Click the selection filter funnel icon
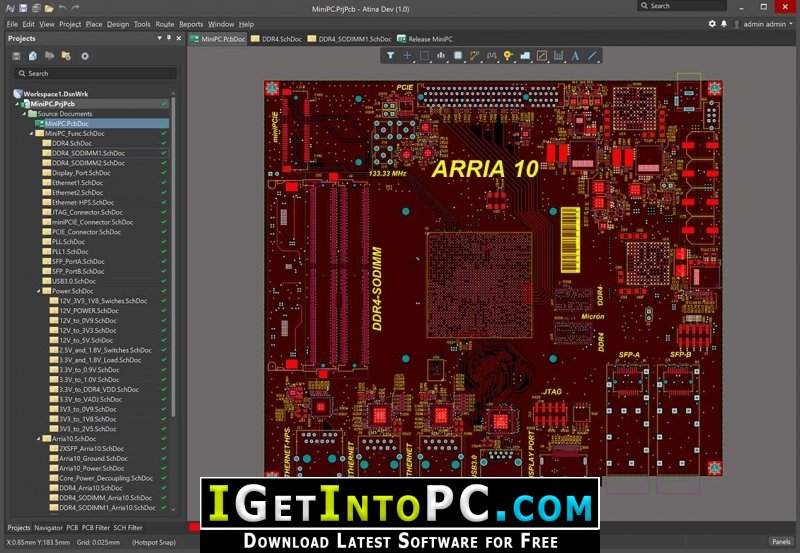The width and height of the screenshot is (800, 553). coord(390,56)
